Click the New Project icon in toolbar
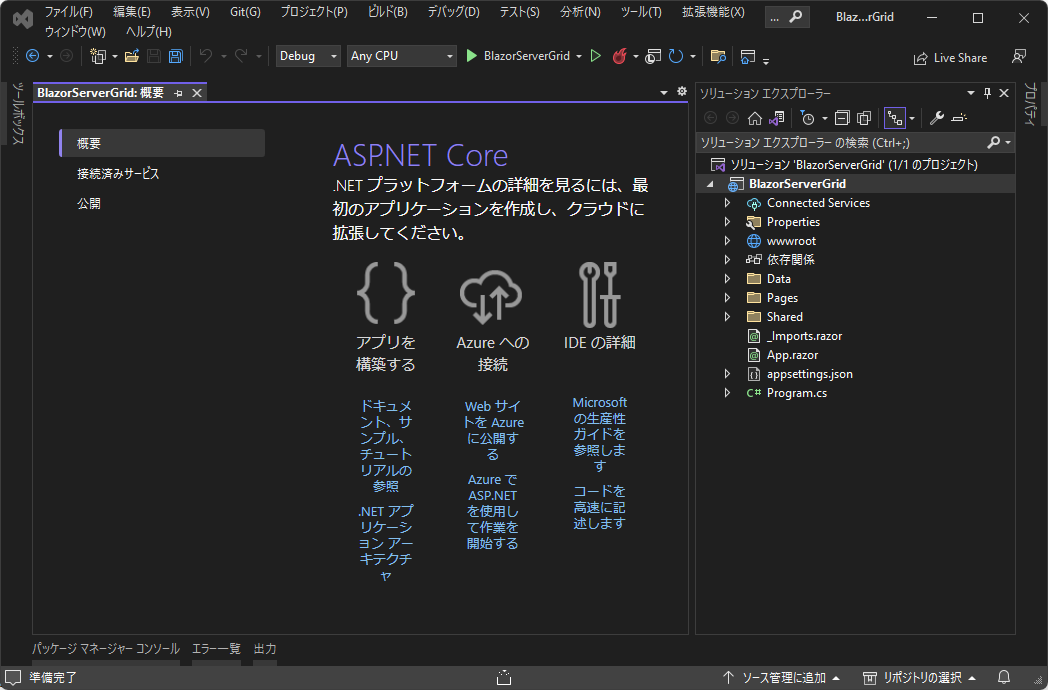 tap(98, 56)
